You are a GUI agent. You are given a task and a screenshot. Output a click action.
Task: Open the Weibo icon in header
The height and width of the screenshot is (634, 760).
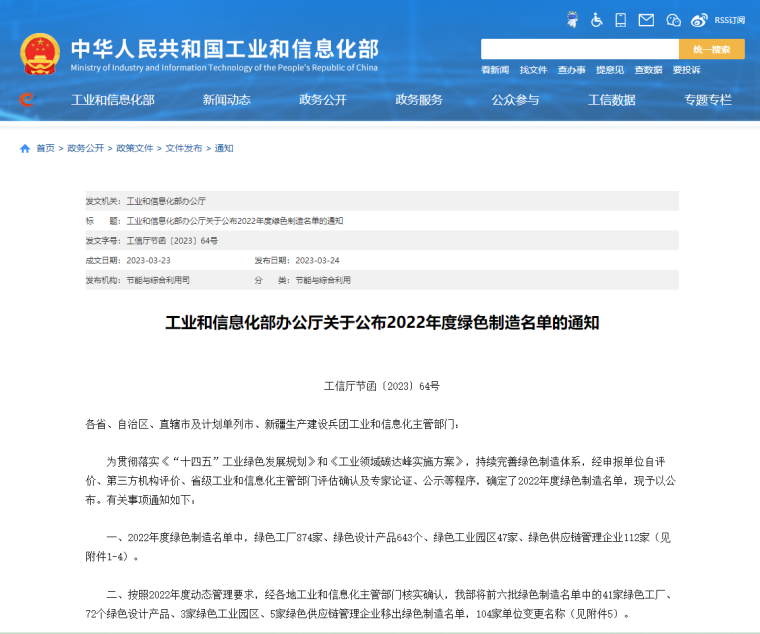click(699, 19)
